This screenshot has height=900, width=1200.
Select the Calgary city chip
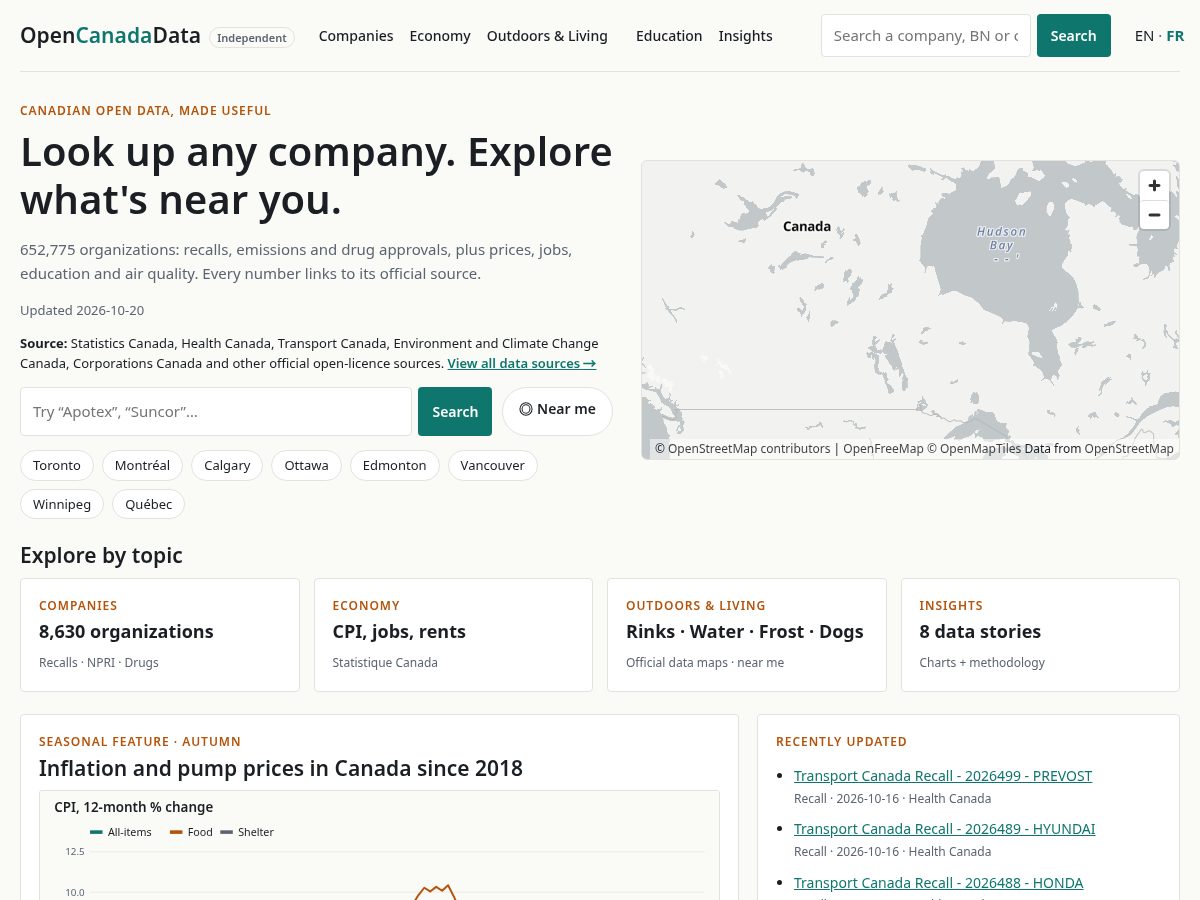click(227, 465)
